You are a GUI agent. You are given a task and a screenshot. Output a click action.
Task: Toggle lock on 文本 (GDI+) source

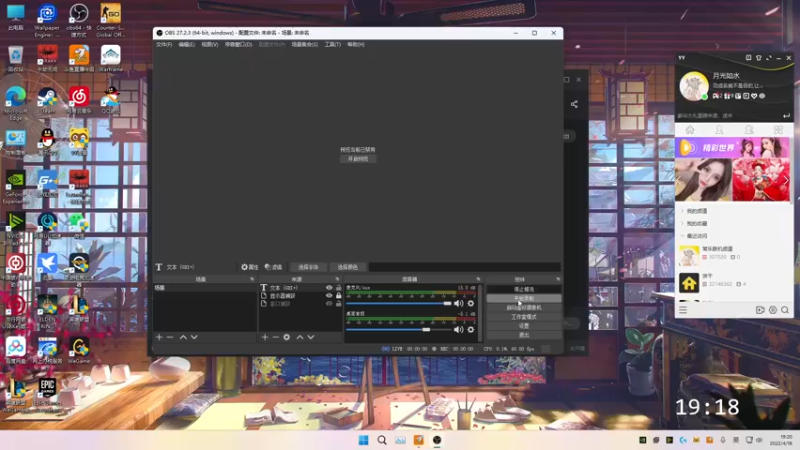tap(339, 288)
